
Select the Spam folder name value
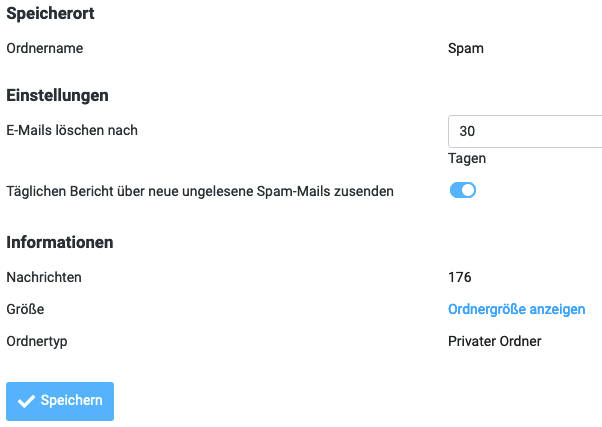pos(466,48)
